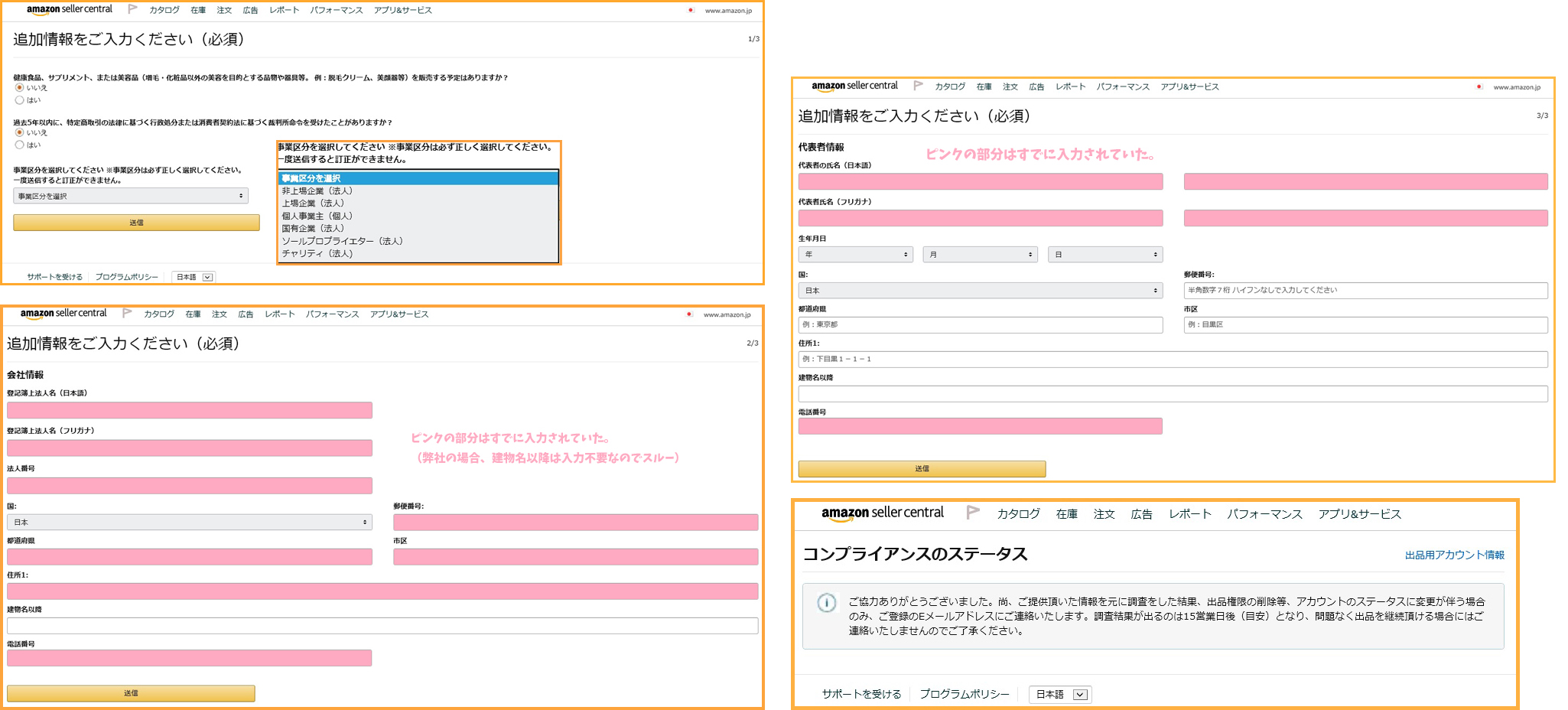Click サポートを受ける on the compliance page footer
Viewport: 1568px width, 710px height.
coord(861,694)
